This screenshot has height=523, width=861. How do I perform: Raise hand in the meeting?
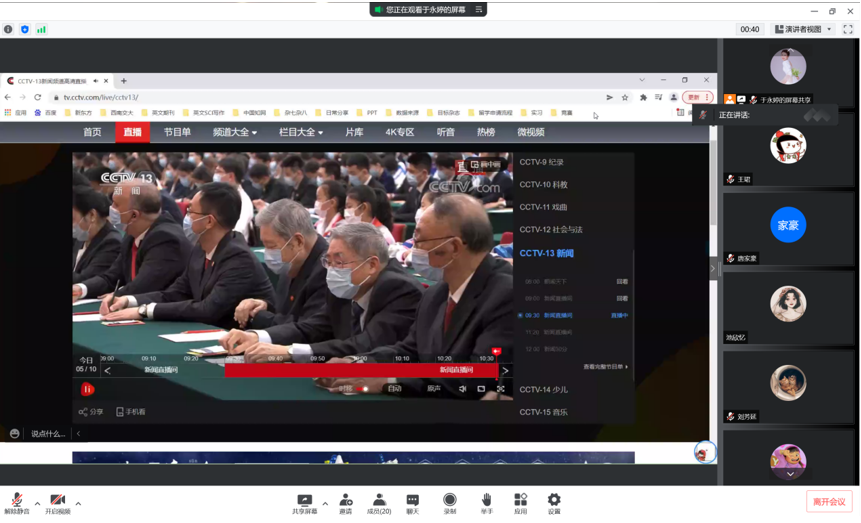click(x=486, y=503)
